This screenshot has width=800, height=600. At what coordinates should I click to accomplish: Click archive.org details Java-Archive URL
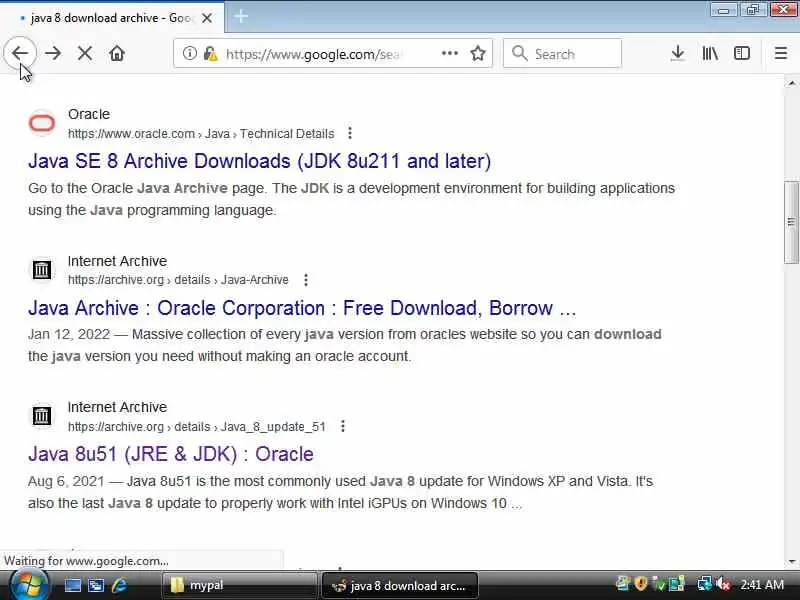point(178,280)
